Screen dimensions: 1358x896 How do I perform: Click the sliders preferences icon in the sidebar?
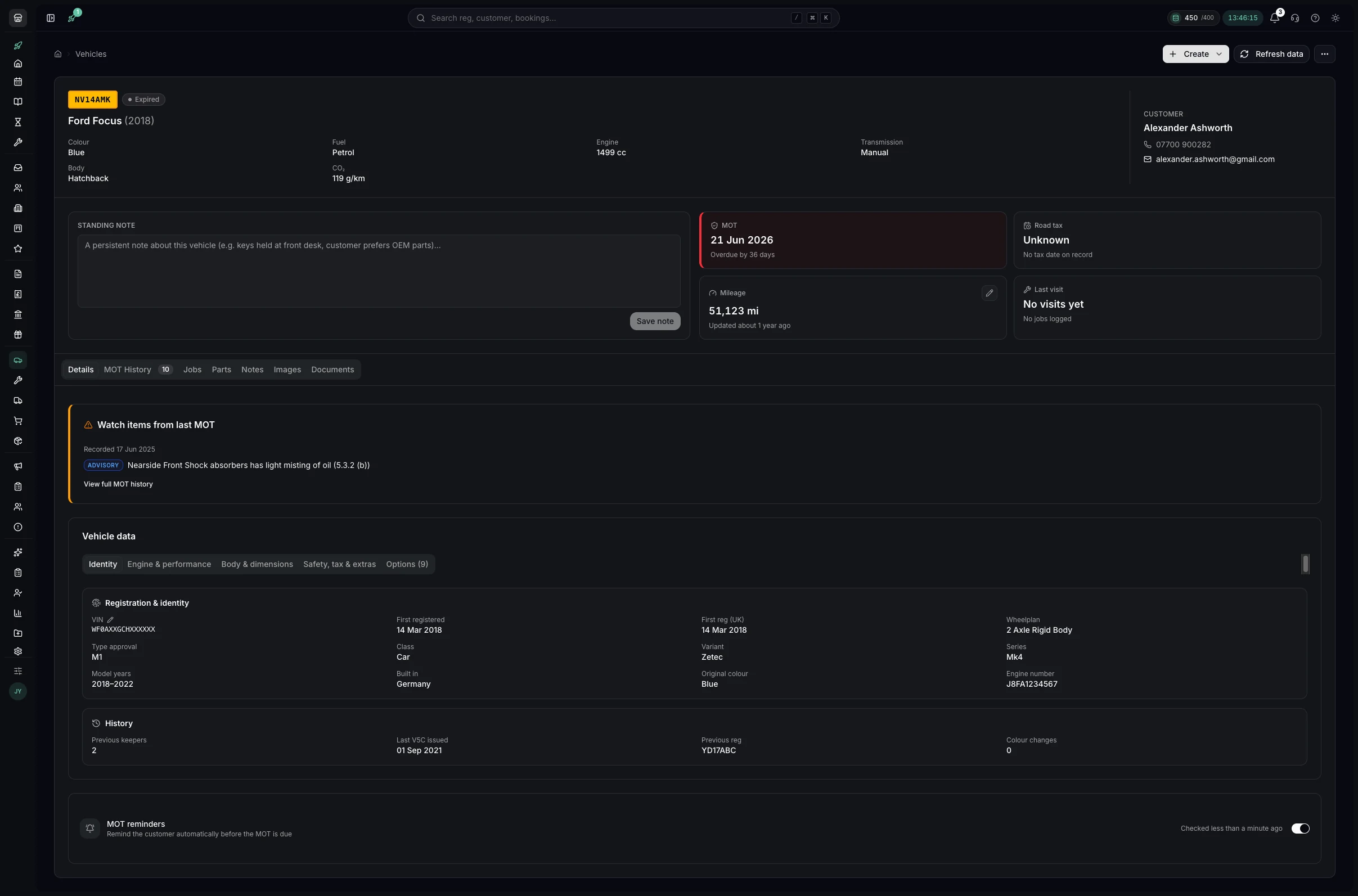click(17, 671)
